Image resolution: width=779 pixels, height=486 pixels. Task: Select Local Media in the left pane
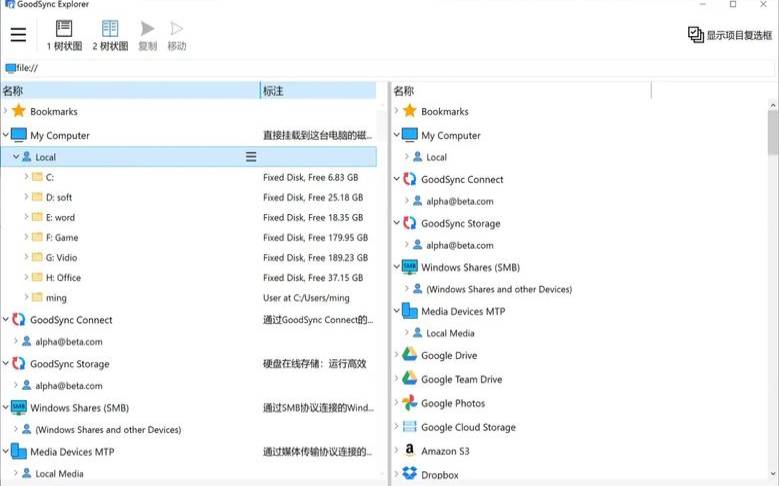point(59,474)
